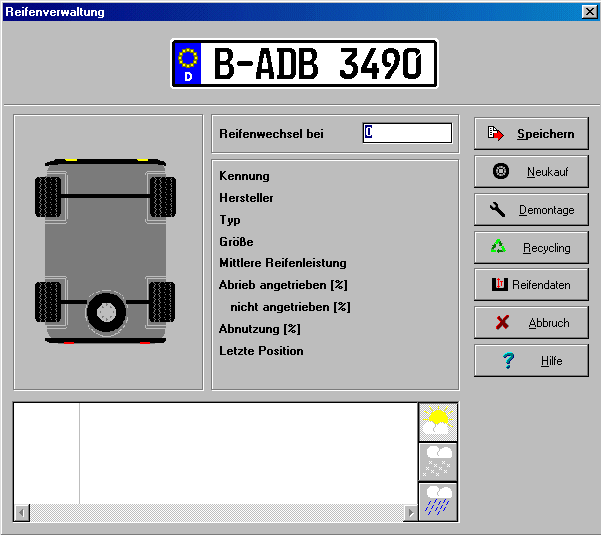Viewport: 601px width, 535px height.
Task: Click the B-ADB 3490 license plate
Action: (304, 63)
